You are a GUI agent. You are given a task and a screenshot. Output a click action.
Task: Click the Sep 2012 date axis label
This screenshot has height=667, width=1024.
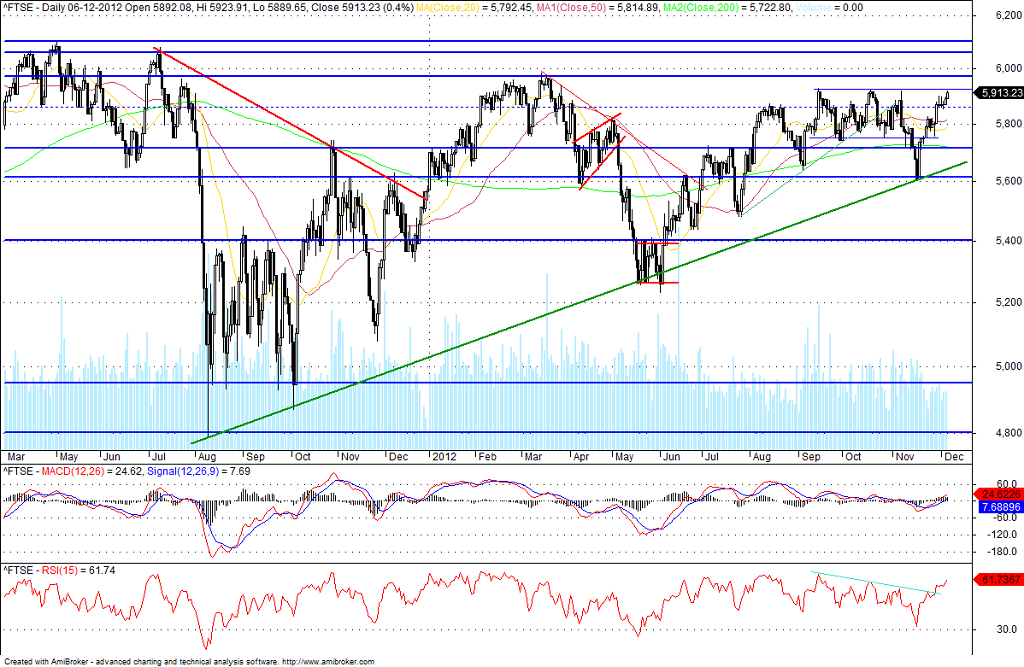810,457
